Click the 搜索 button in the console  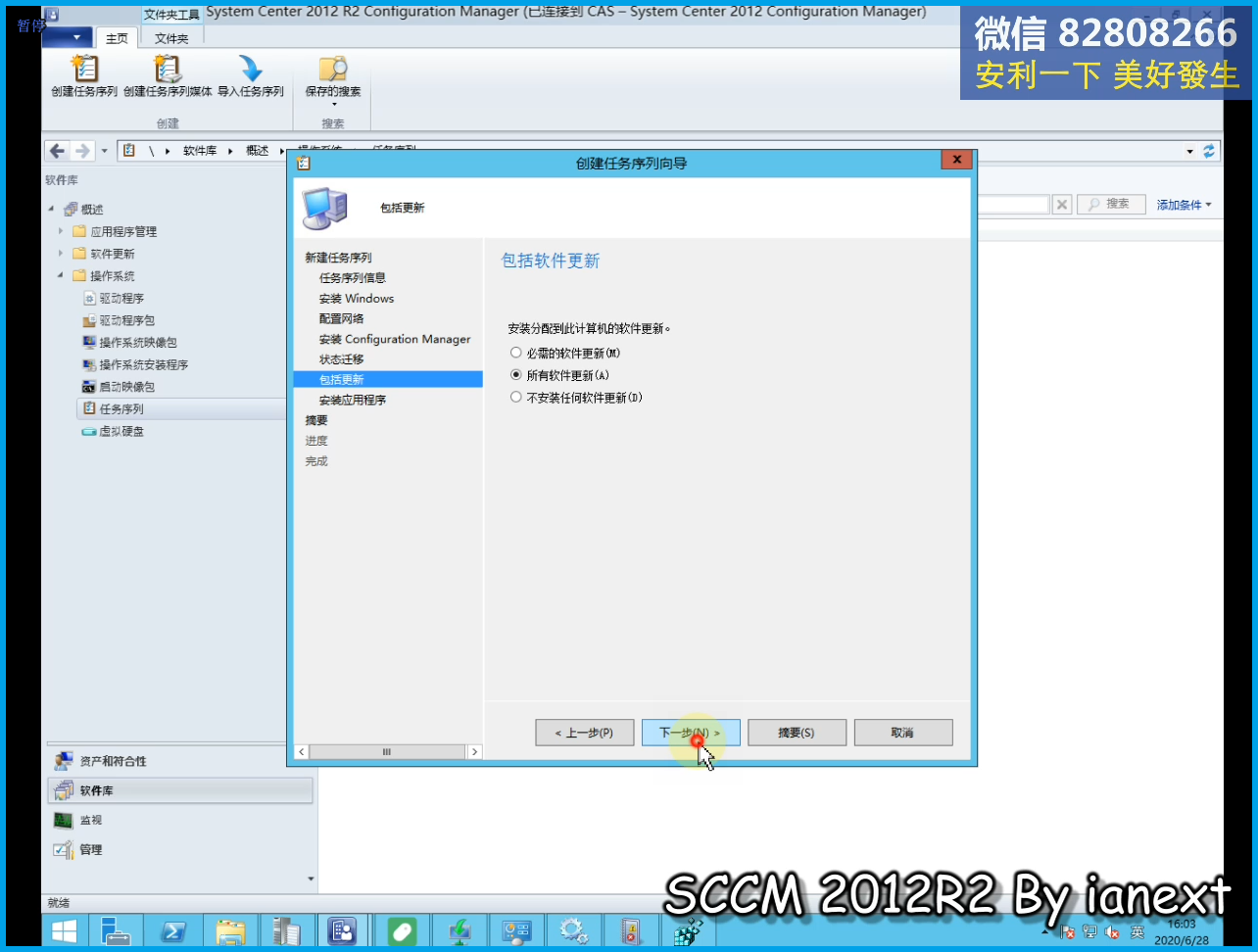1109,204
